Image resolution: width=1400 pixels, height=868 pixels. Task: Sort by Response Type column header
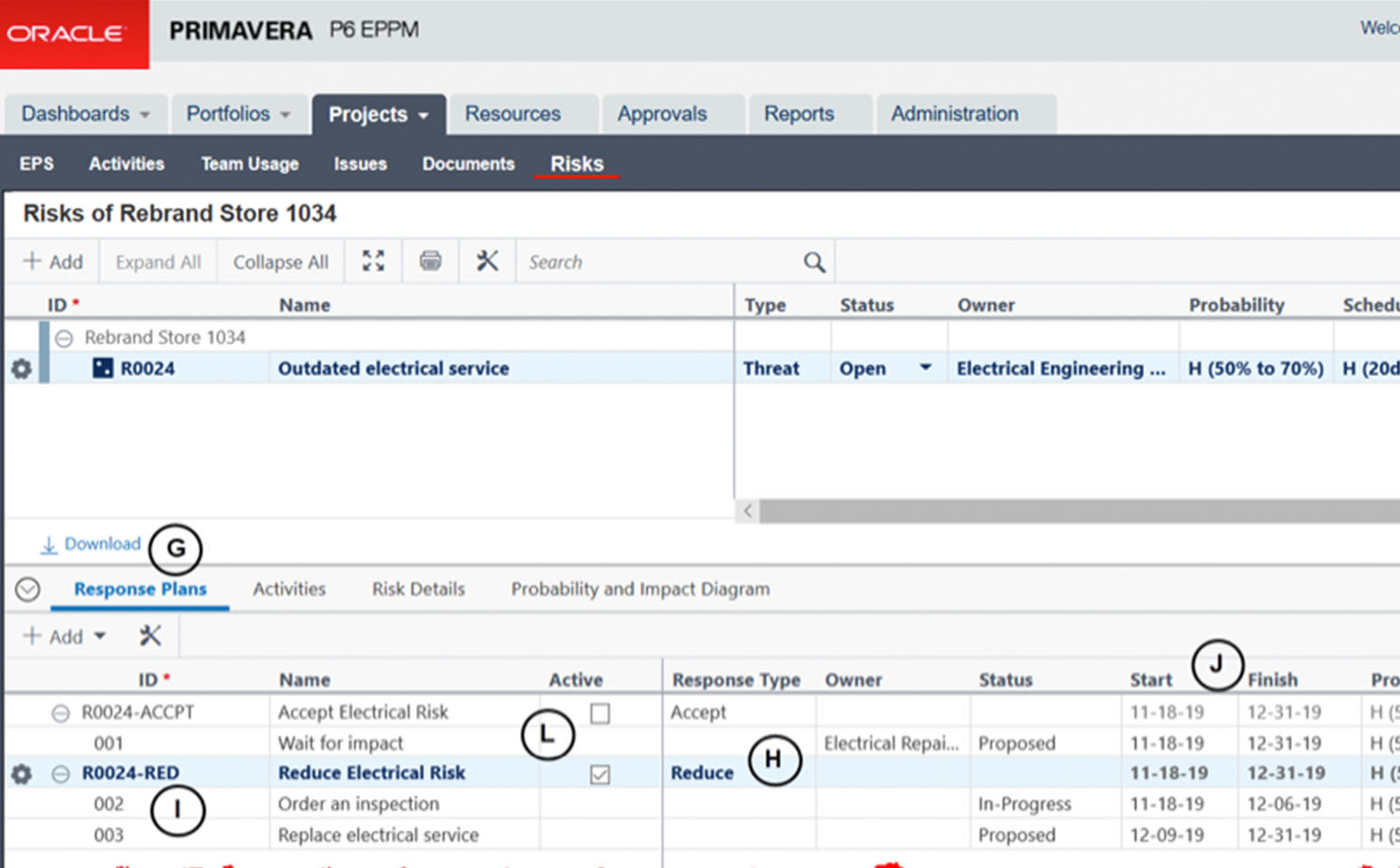(x=736, y=680)
